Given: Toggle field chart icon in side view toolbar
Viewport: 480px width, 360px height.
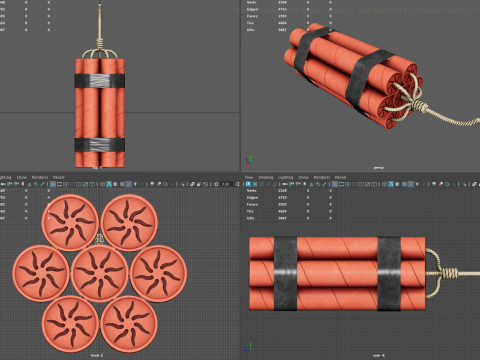Looking at the screenshot, I should click(361, 184).
